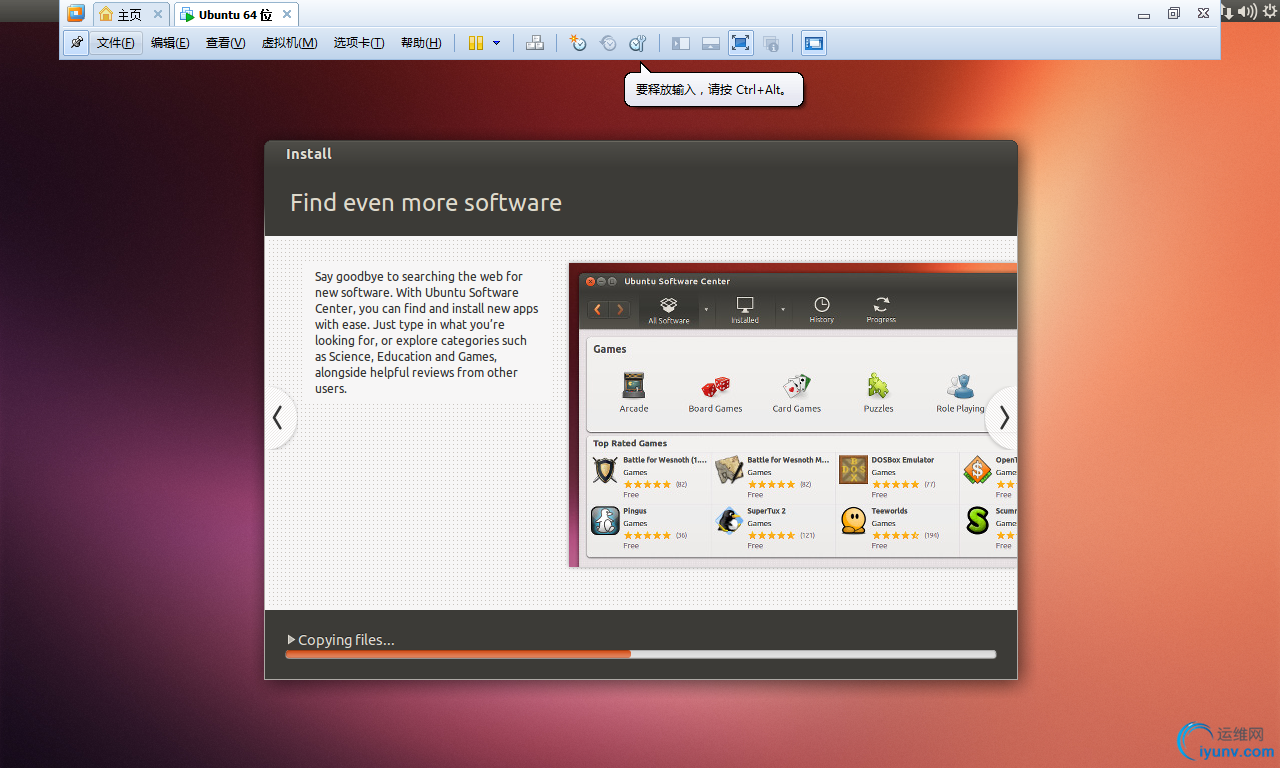Open the Ubuntu volume indicator
Image resolution: width=1280 pixels, height=768 pixels.
pos(1247,11)
